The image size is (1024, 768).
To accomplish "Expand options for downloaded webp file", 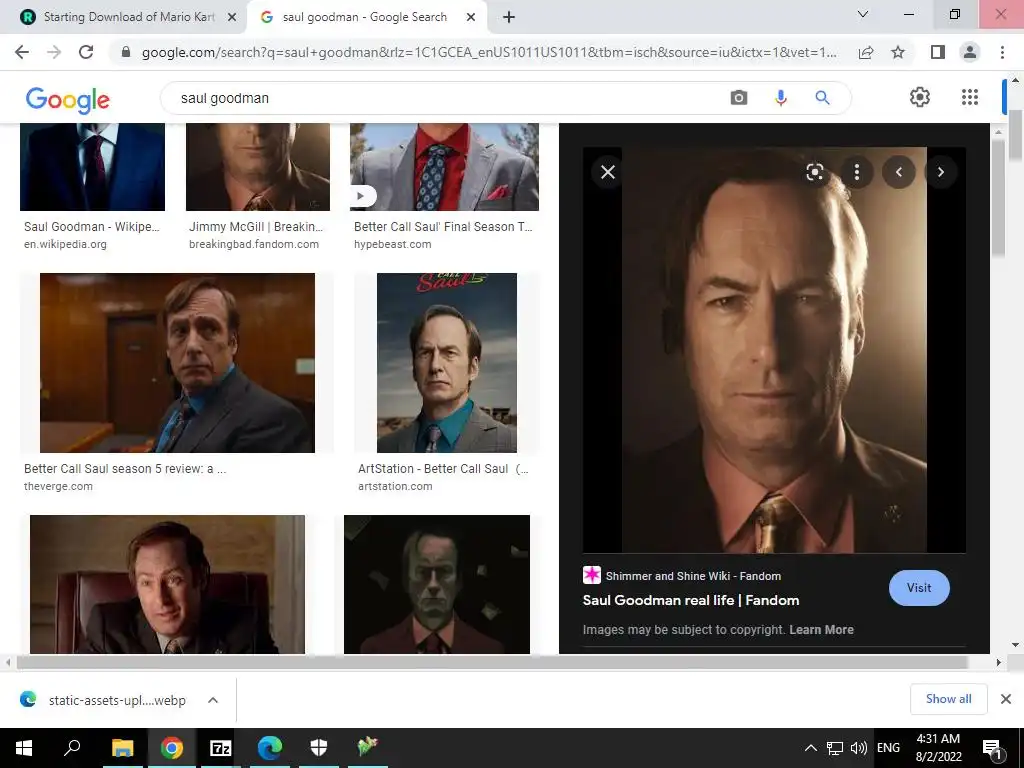I will (213, 700).
